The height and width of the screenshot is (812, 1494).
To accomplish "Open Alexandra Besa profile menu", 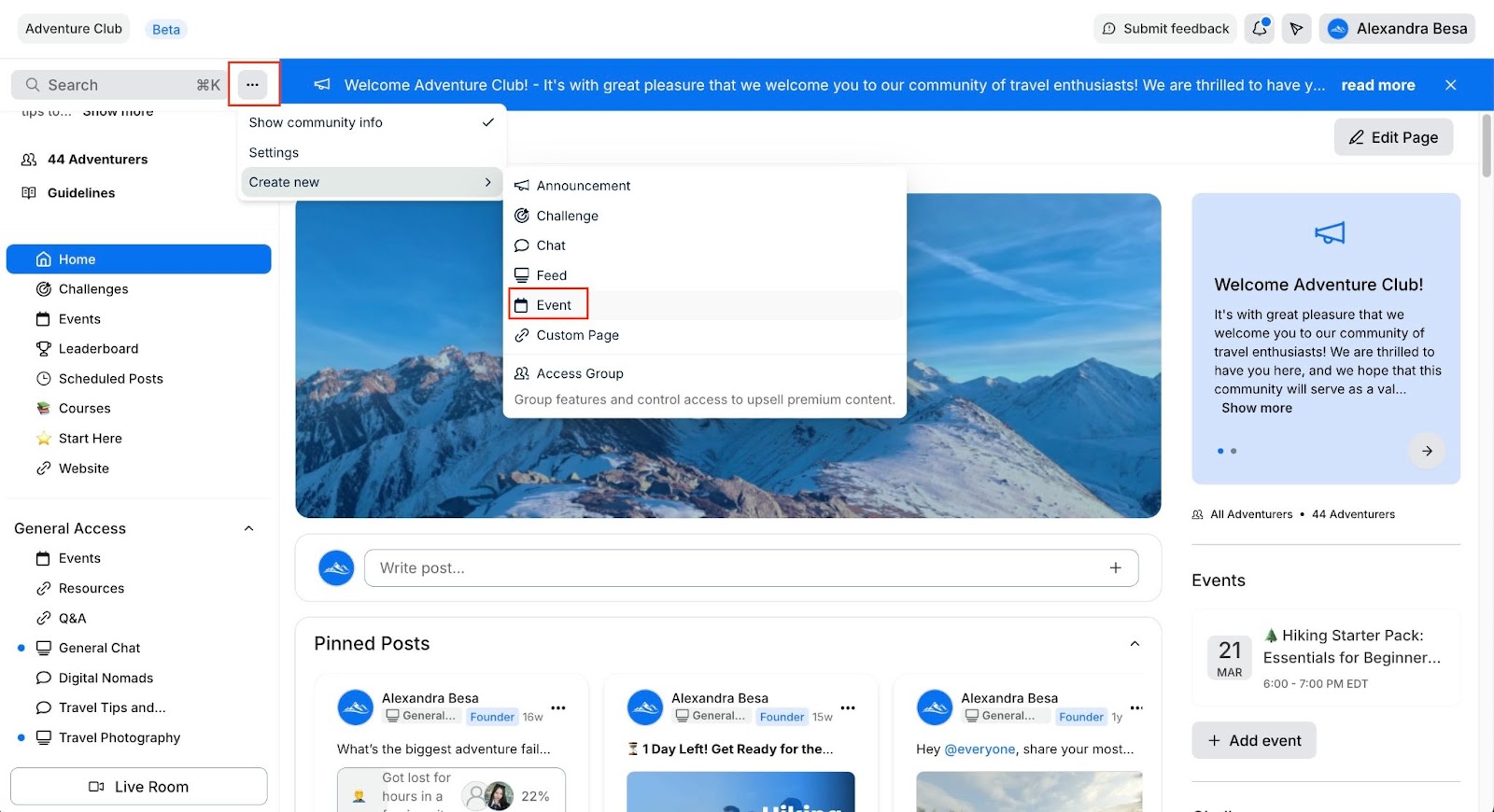I will tap(1397, 29).
